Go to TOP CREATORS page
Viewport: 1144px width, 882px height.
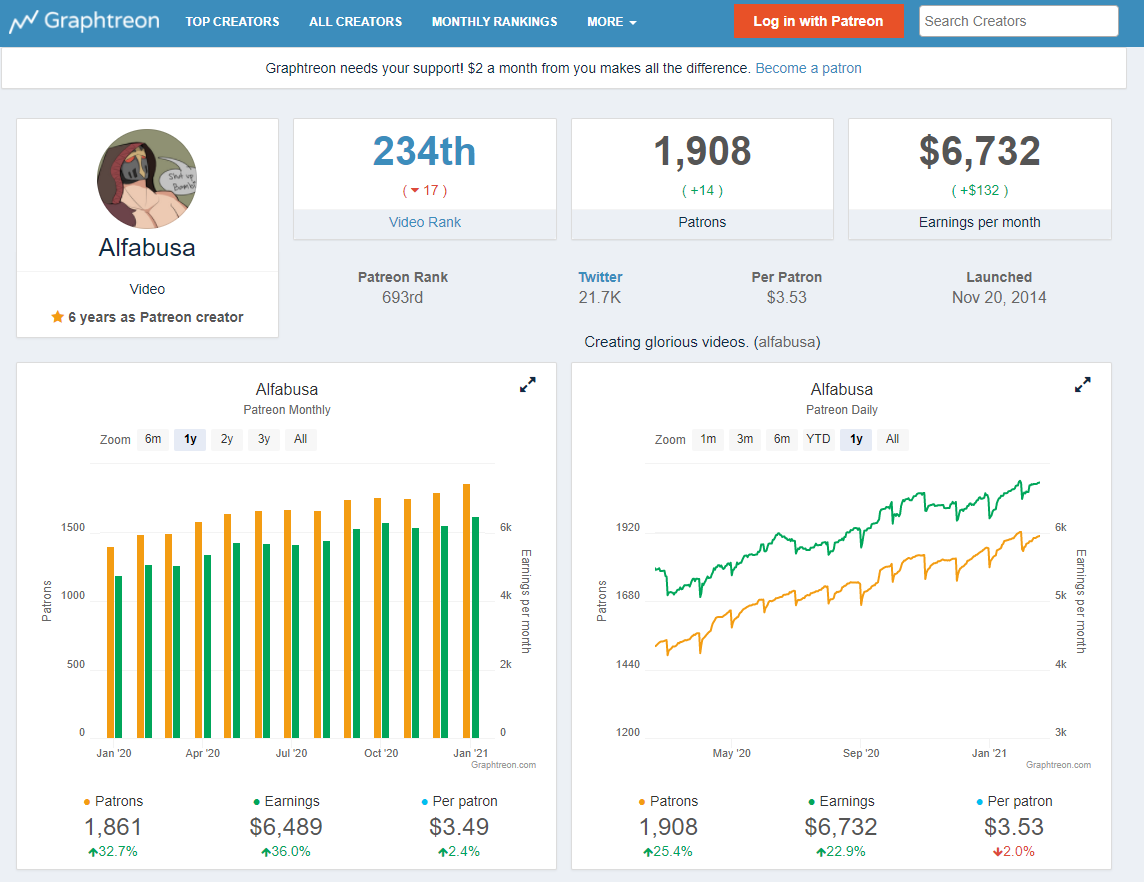point(232,22)
